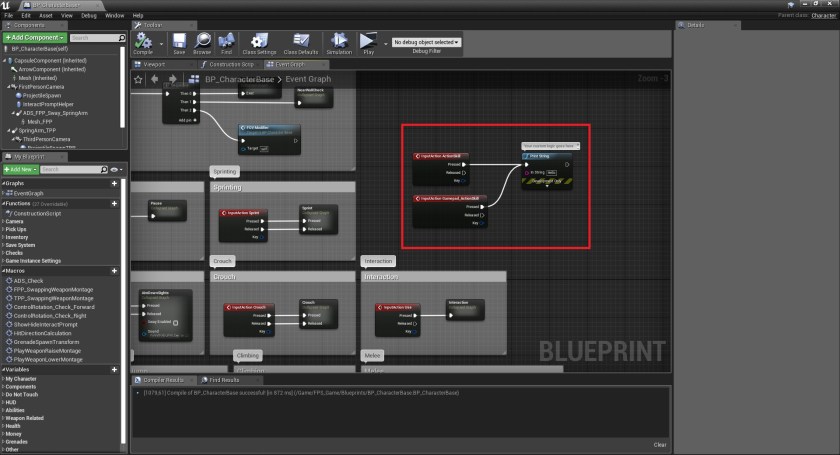
Task: Collapse the FirstPersonCamera component tree
Action: pyautogui.click(x=9, y=87)
